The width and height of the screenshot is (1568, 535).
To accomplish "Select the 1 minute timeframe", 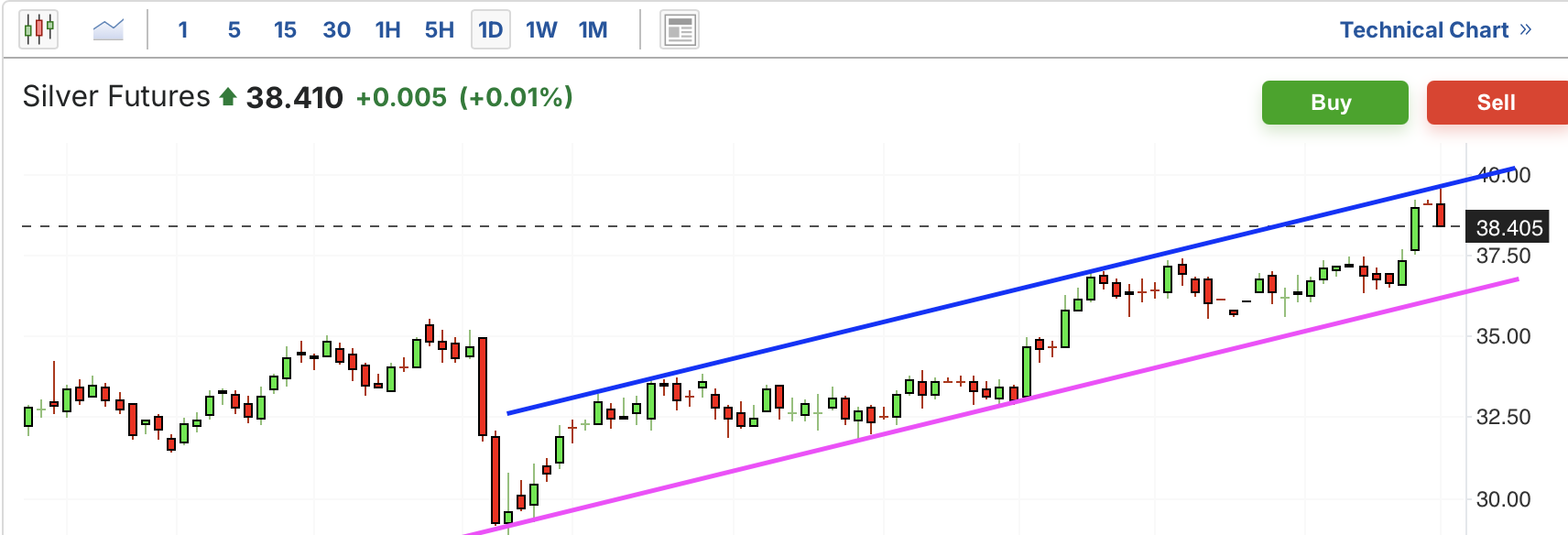I will tap(183, 30).
